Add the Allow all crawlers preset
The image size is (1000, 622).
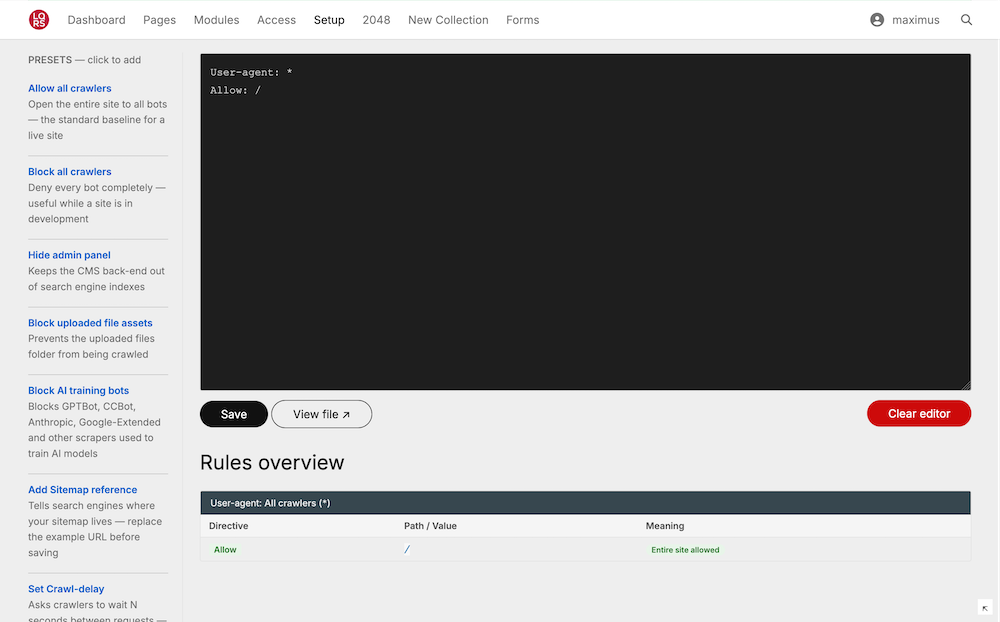point(70,88)
